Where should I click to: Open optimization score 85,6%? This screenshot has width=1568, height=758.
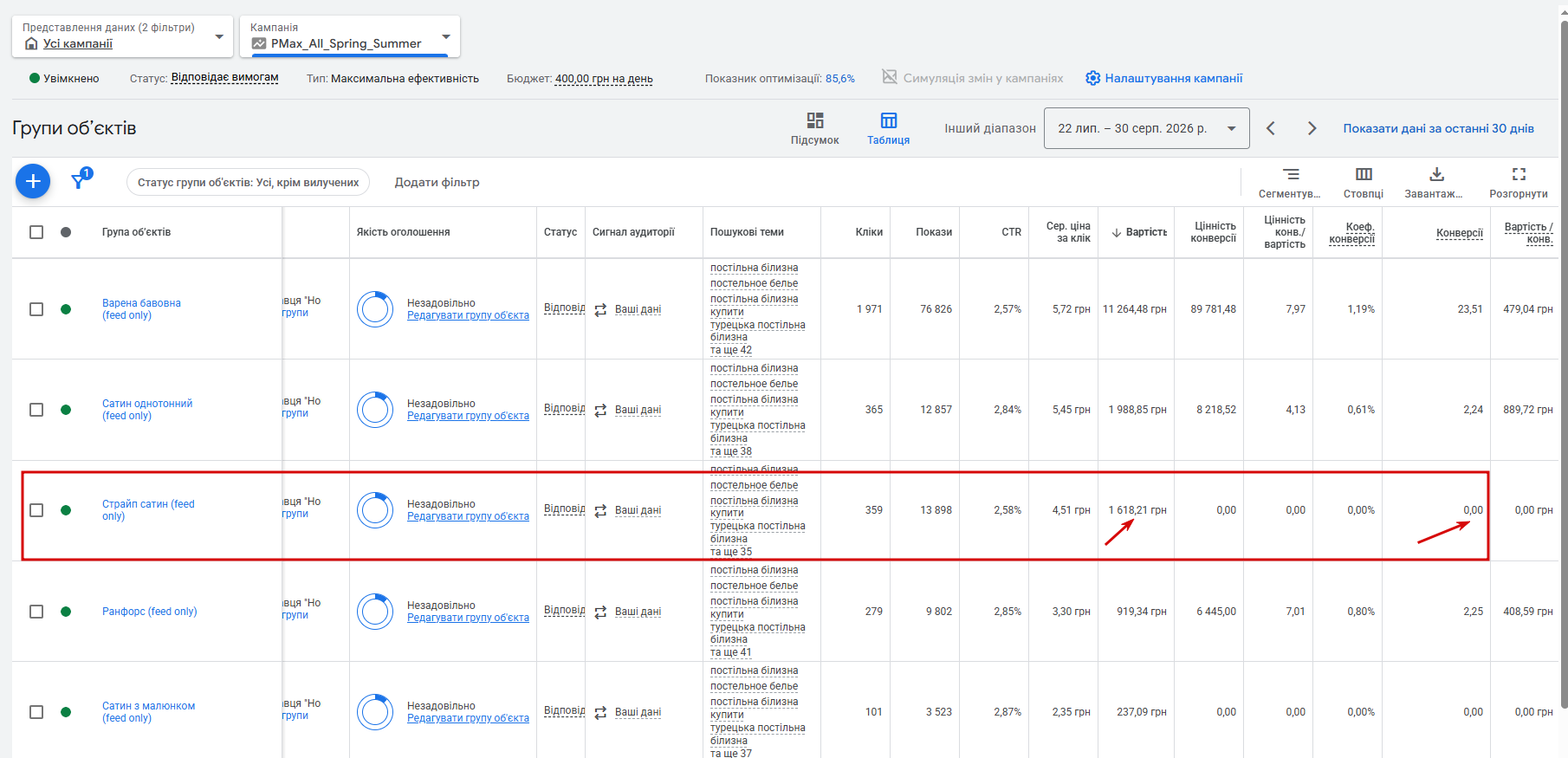839,78
